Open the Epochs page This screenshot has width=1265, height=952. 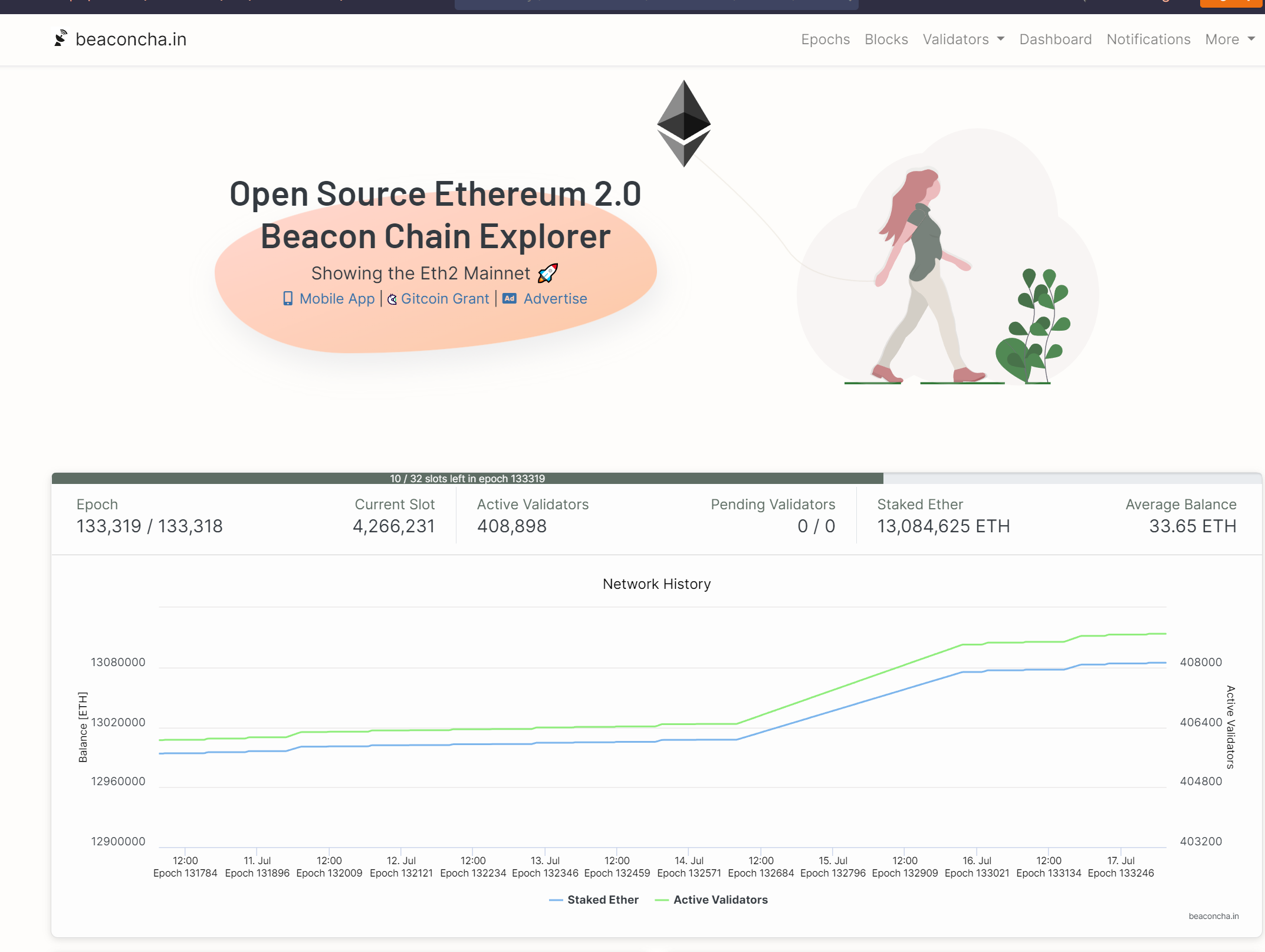[825, 39]
